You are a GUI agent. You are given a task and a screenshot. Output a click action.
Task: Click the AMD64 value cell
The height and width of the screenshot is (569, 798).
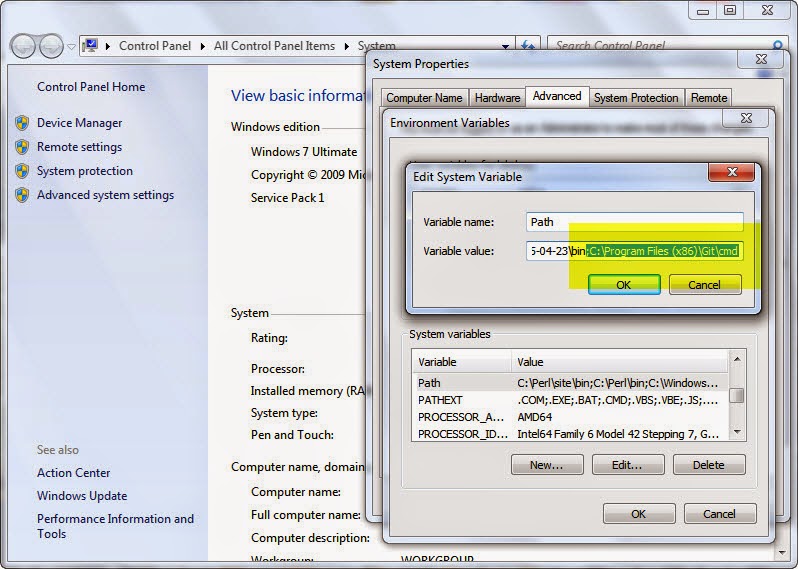click(x=534, y=417)
